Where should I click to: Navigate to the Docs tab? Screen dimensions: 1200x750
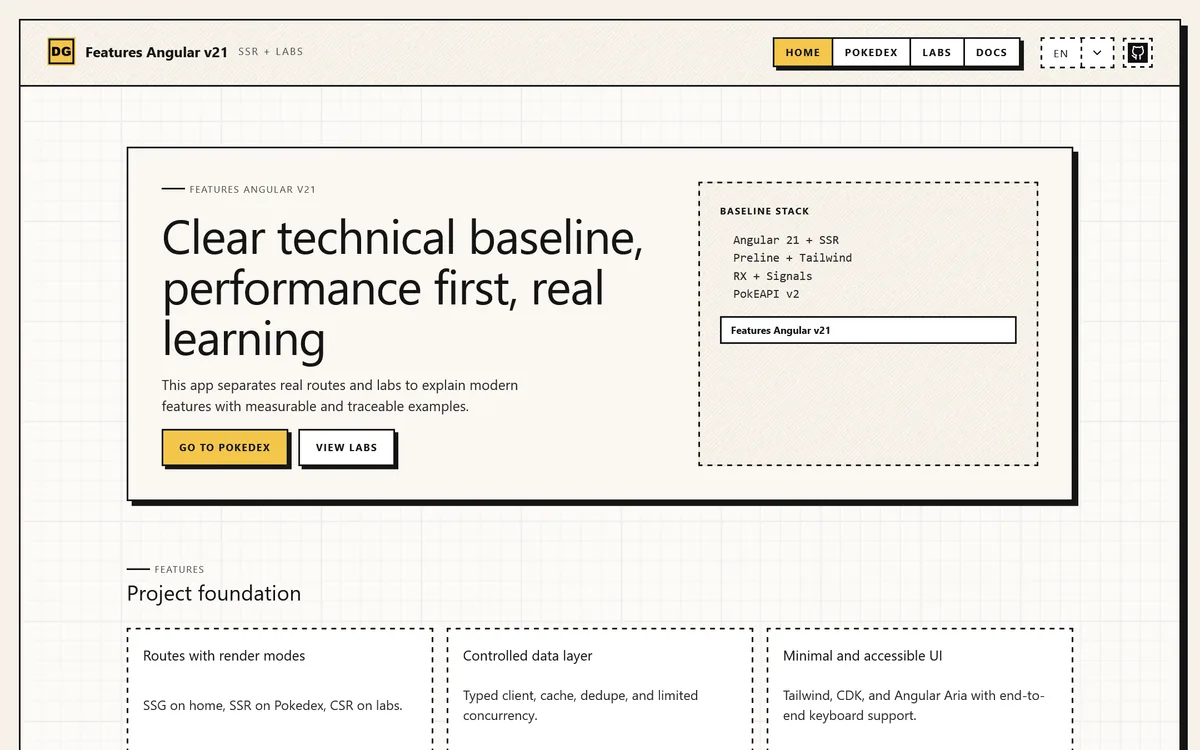(992, 53)
